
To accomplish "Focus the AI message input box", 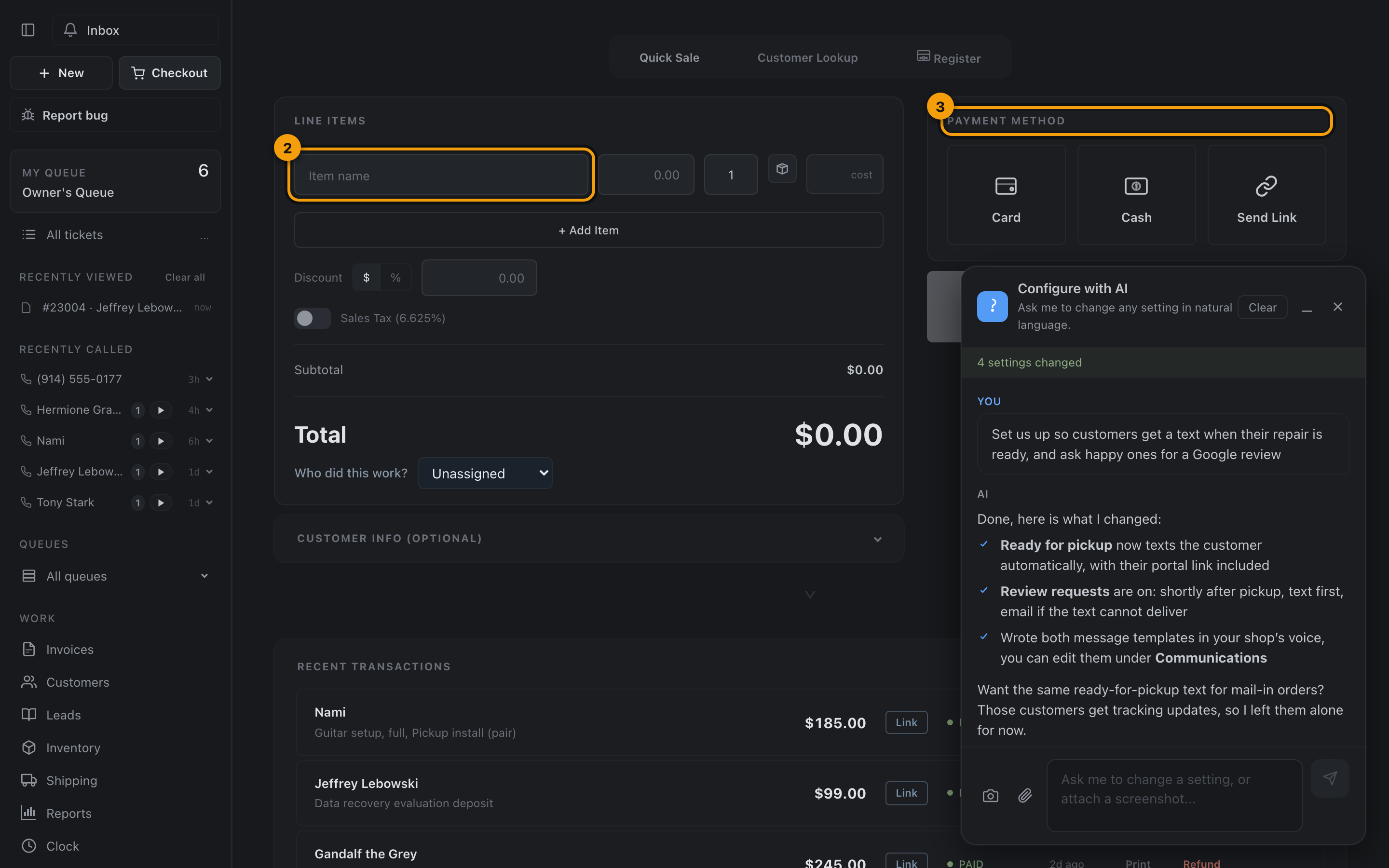I will [x=1174, y=796].
